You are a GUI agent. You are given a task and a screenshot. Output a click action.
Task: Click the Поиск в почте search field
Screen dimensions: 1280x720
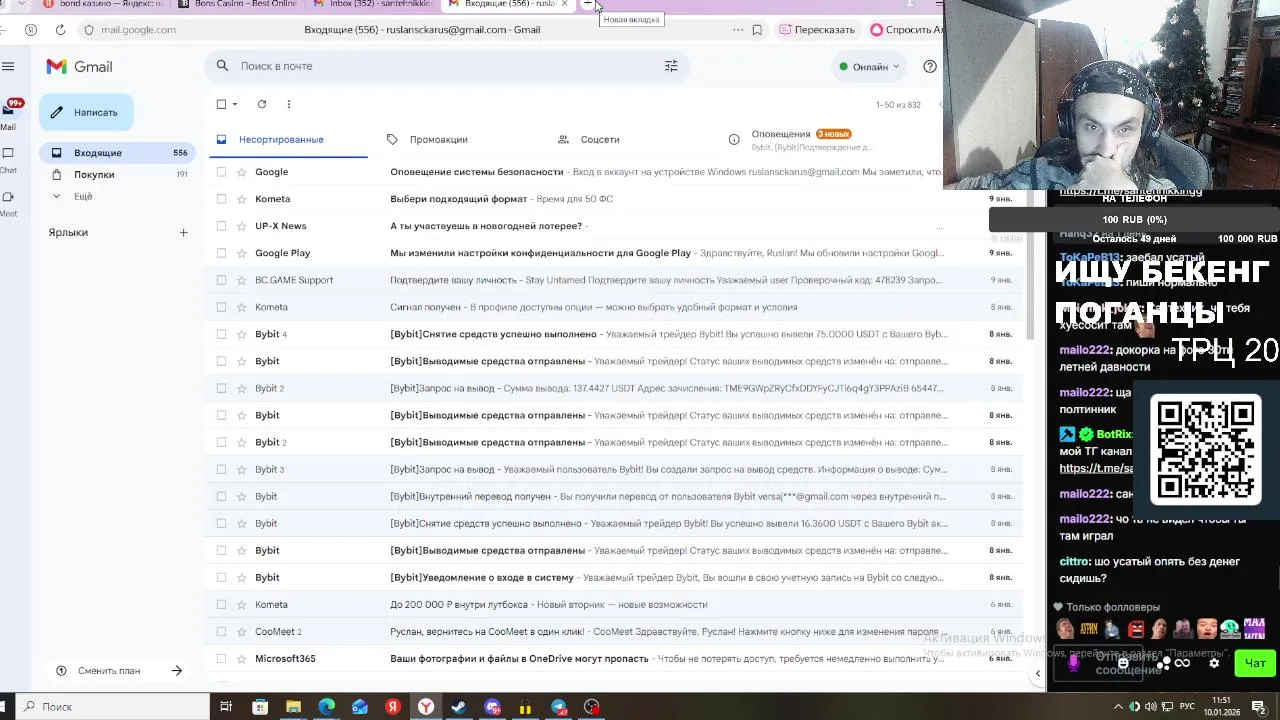tap(445, 66)
